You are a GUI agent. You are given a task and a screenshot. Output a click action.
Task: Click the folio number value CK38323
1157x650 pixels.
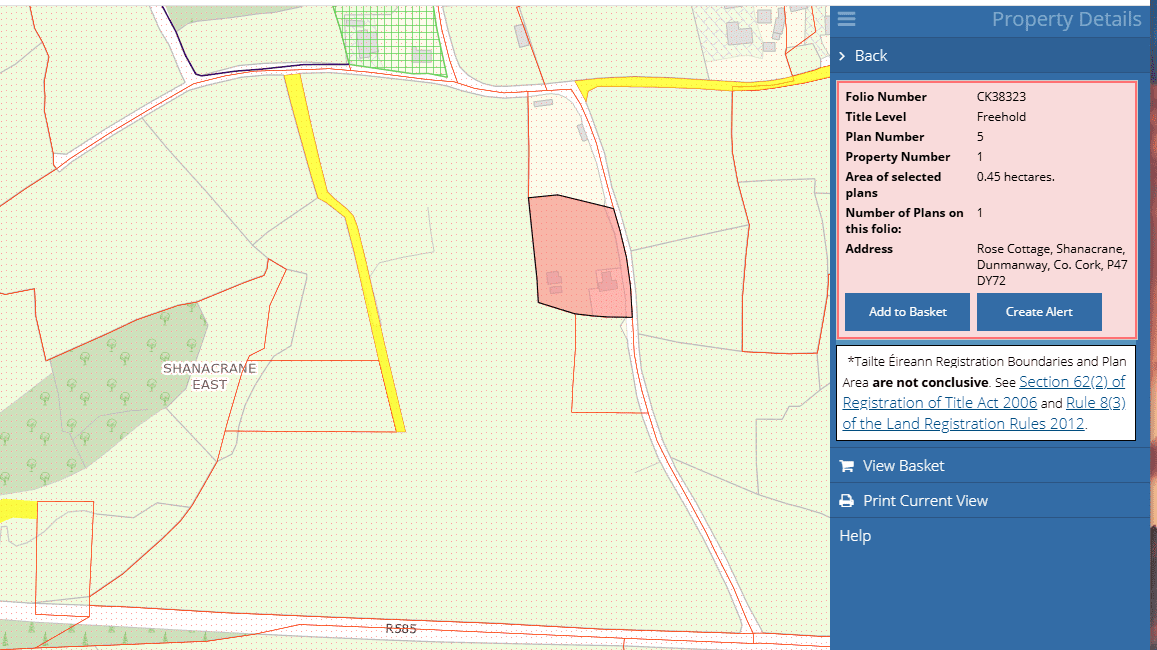1001,97
